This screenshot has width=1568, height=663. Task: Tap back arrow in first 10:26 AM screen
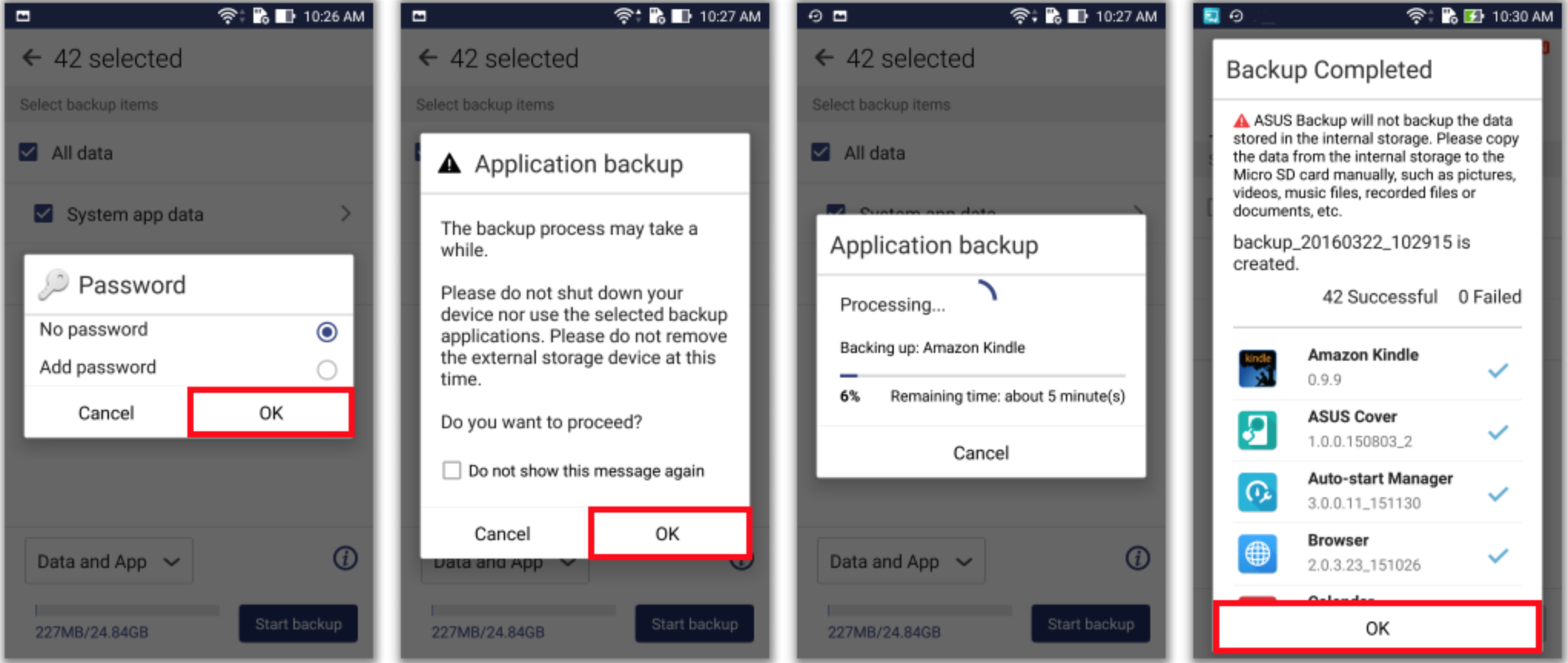31,58
